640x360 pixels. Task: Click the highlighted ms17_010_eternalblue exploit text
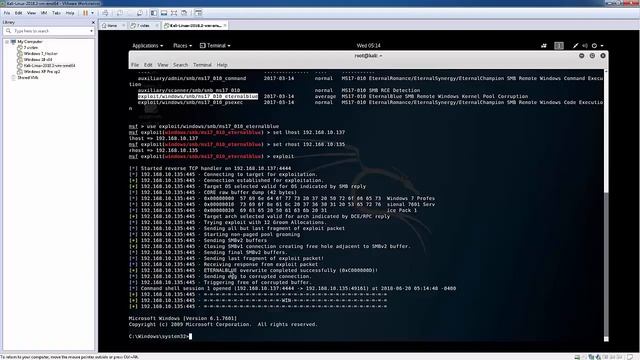[198, 96]
